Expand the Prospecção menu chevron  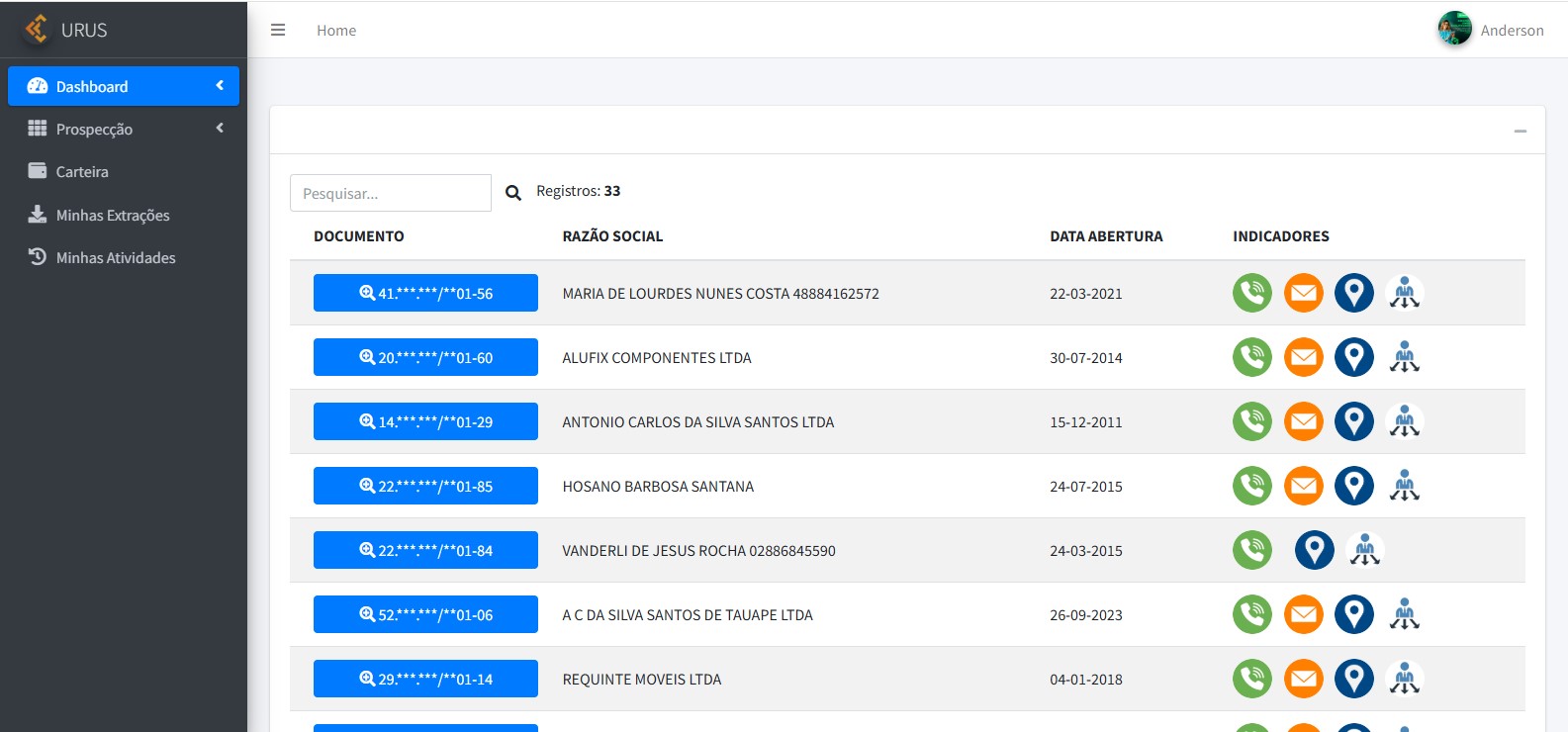220,129
